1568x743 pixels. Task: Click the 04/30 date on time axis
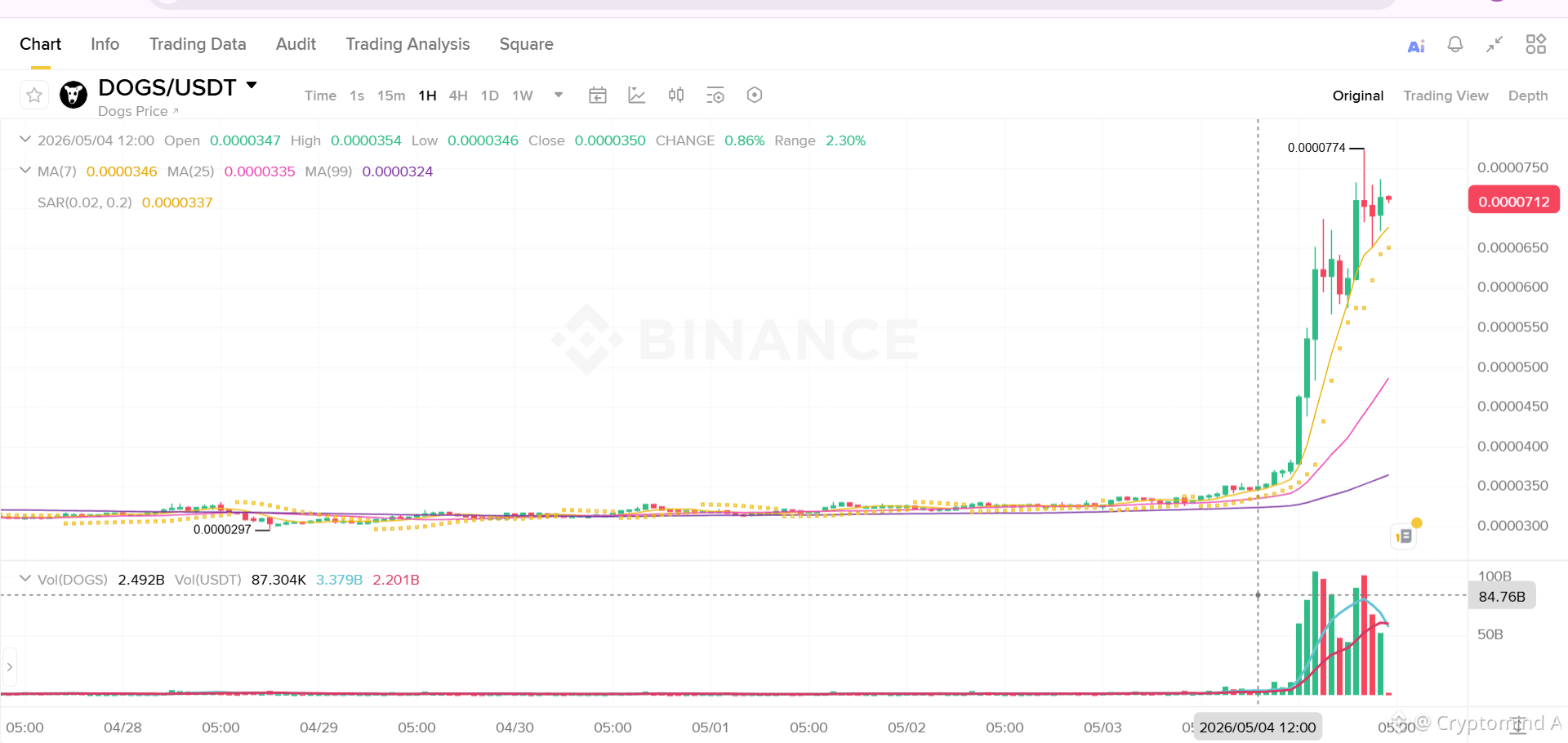pyautogui.click(x=514, y=727)
